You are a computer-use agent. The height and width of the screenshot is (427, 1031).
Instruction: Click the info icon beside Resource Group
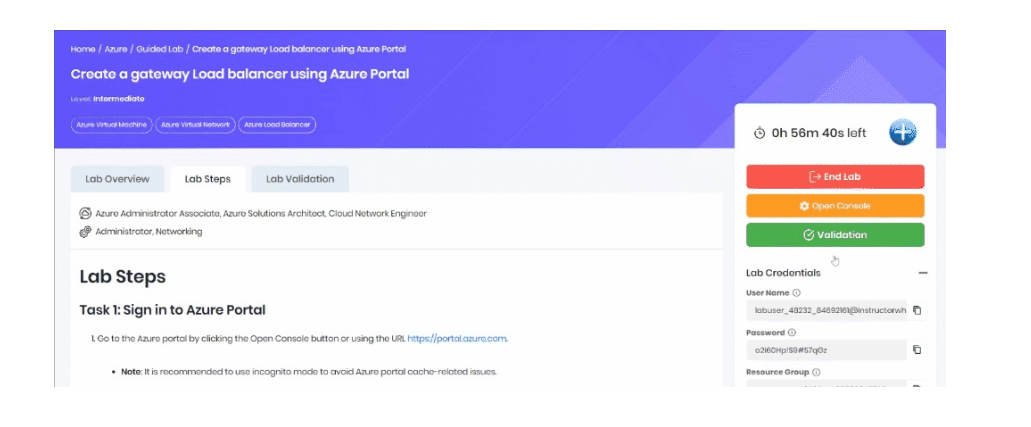[816, 372]
